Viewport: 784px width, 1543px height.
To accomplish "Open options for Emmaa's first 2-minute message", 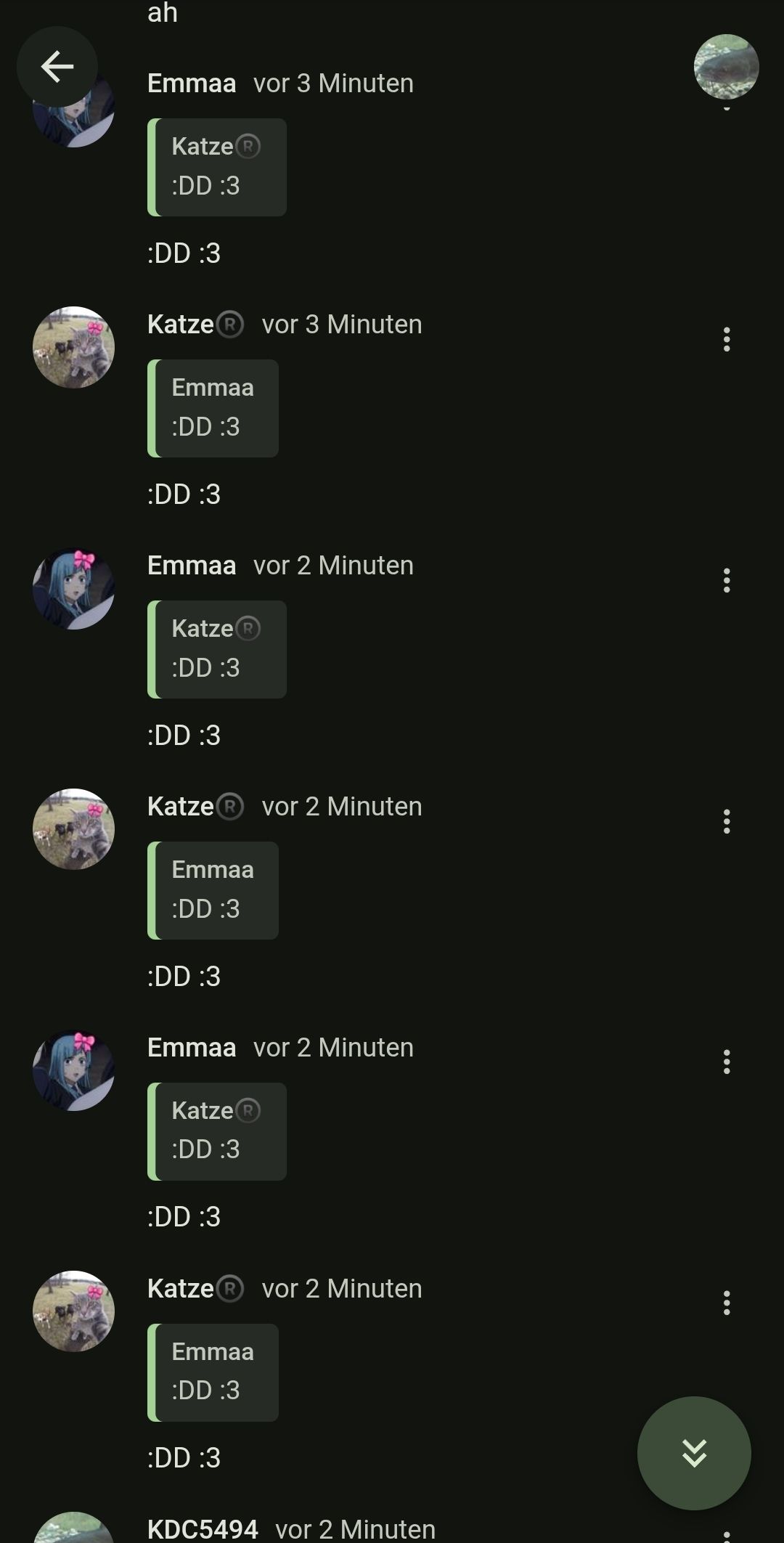I will click(727, 581).
